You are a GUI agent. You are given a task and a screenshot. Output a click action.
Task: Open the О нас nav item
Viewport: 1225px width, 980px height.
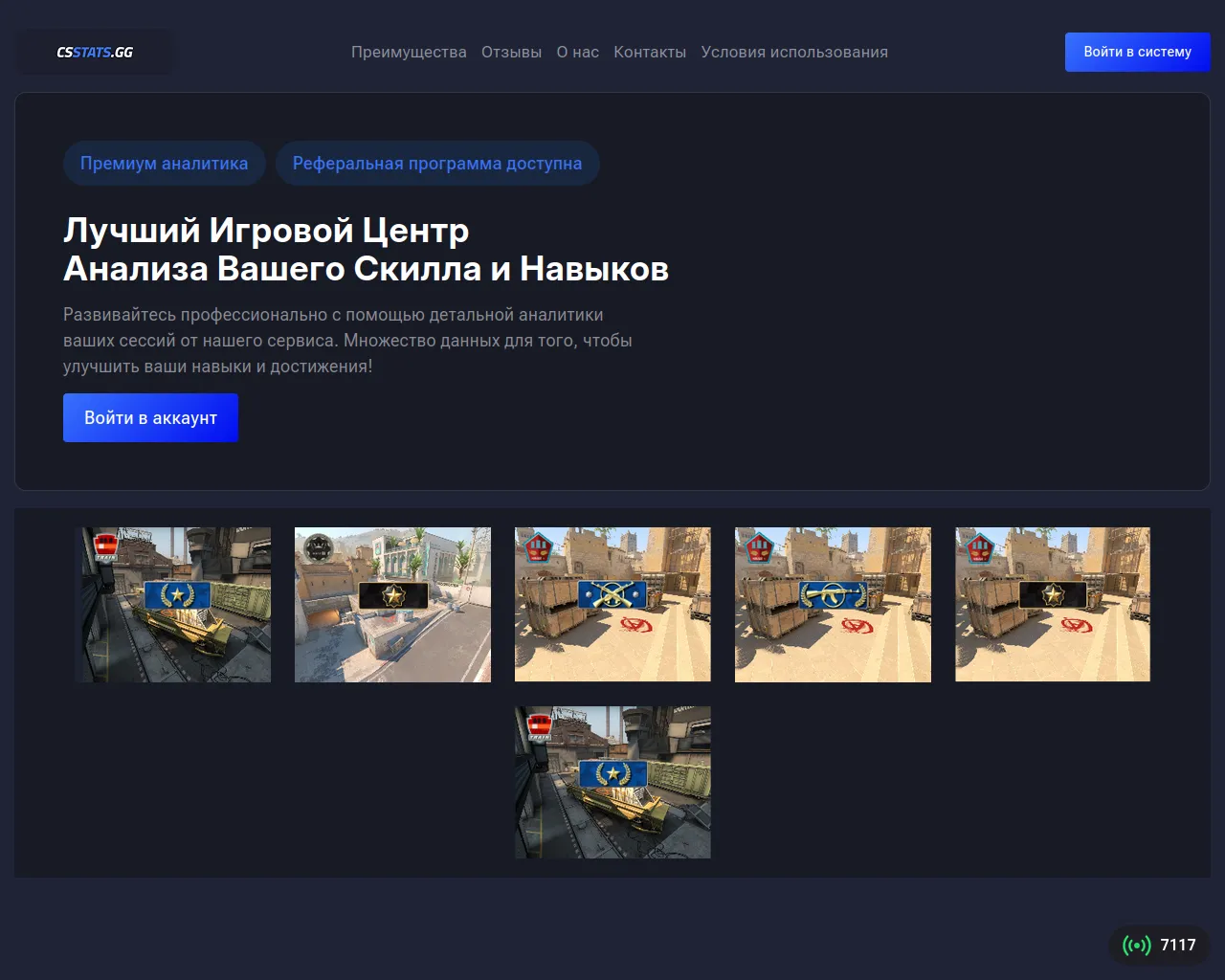click(x=578, y=52)
